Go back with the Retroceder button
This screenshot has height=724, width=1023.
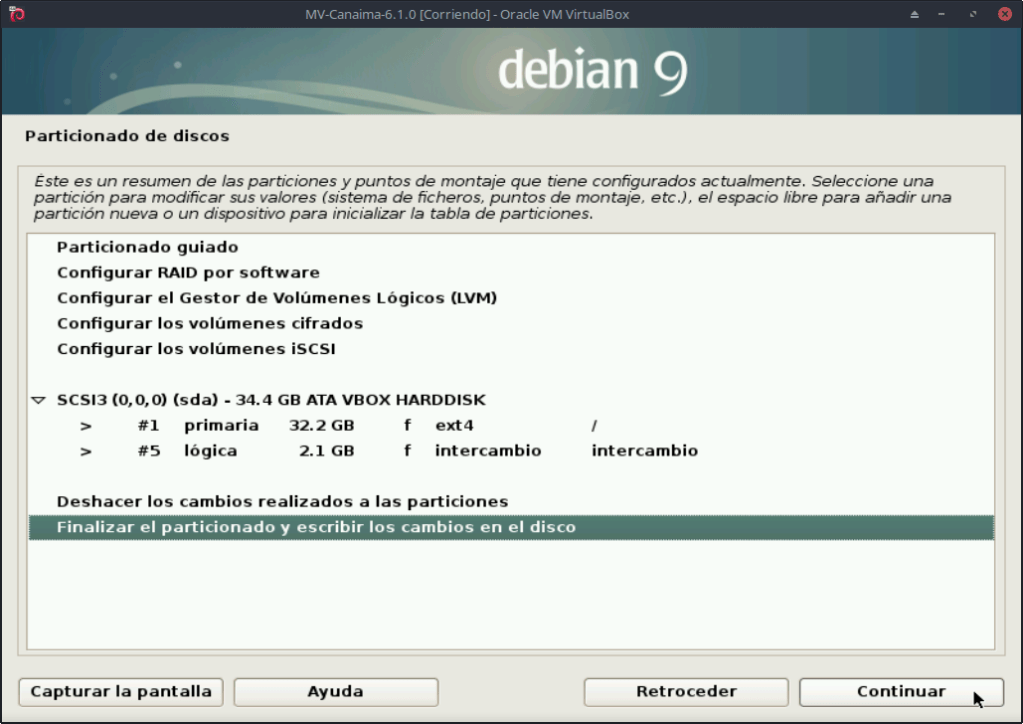pyautogui.click(x=686, y=691)
